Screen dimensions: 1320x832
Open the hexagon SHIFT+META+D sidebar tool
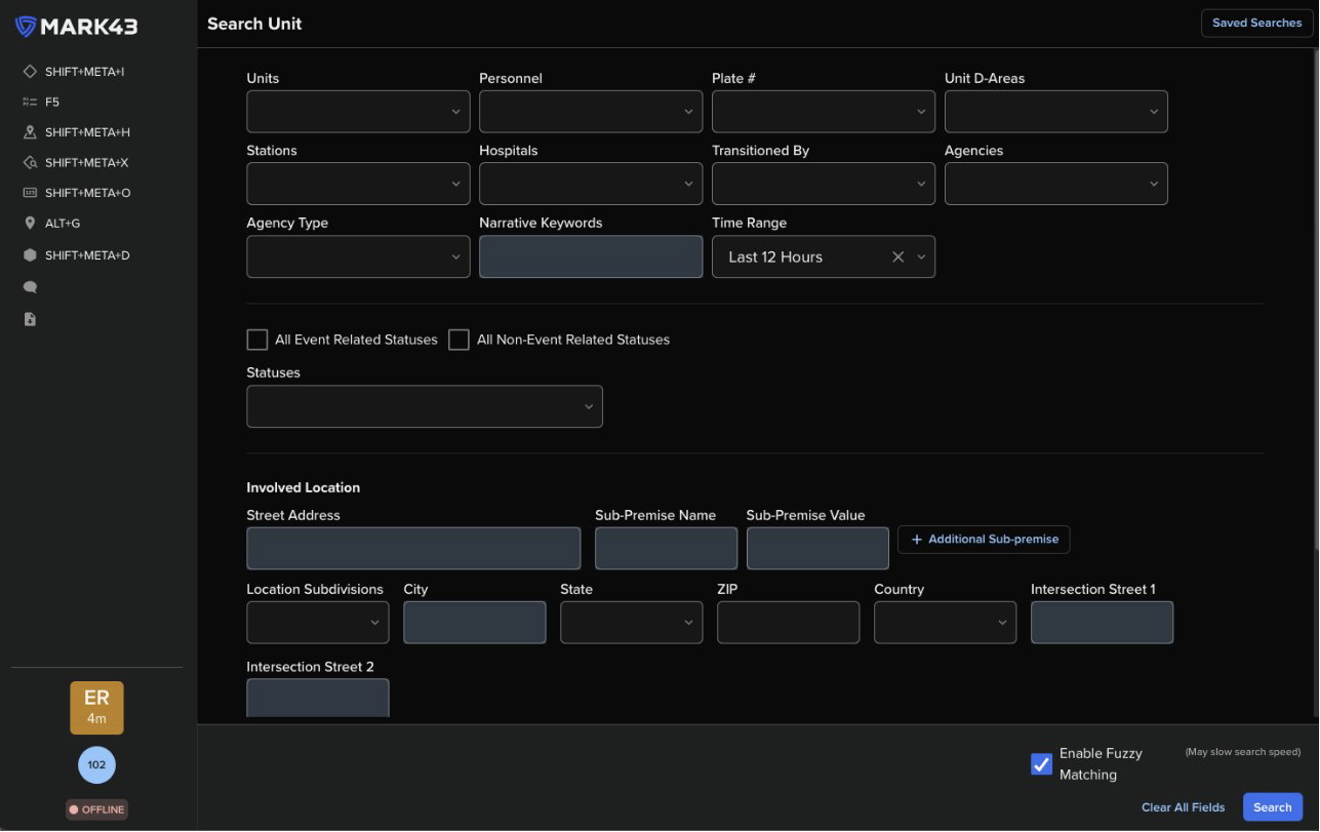(x=29, y=254)
